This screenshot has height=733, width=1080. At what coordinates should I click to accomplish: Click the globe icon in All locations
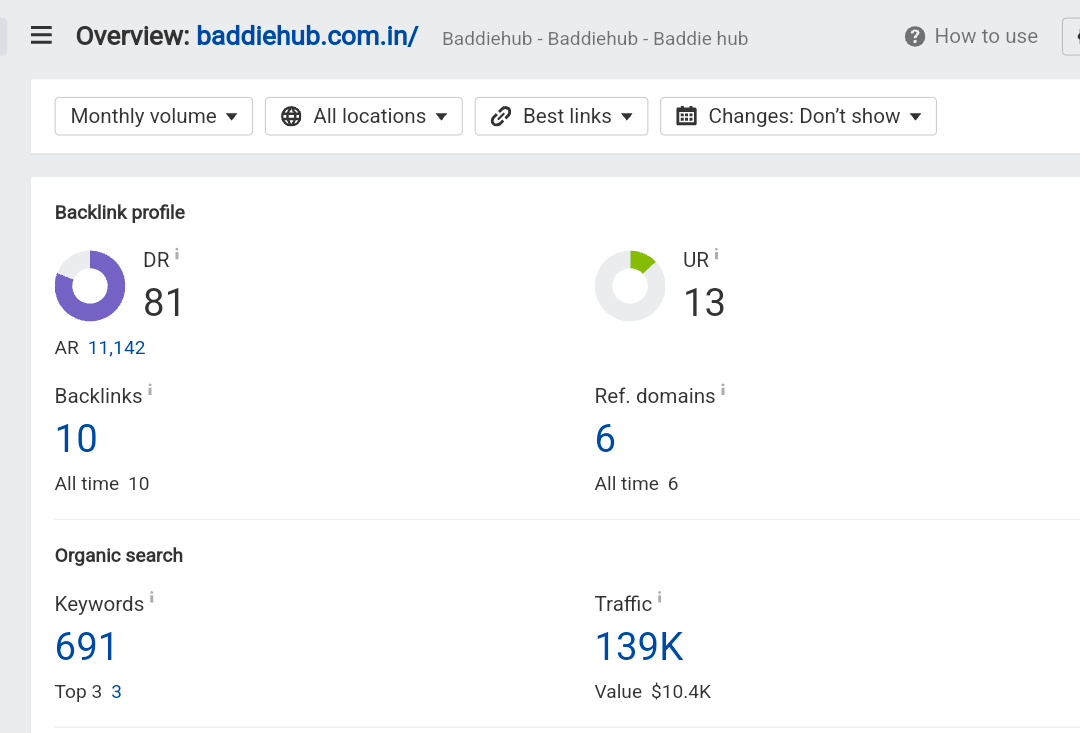[291, 116]
